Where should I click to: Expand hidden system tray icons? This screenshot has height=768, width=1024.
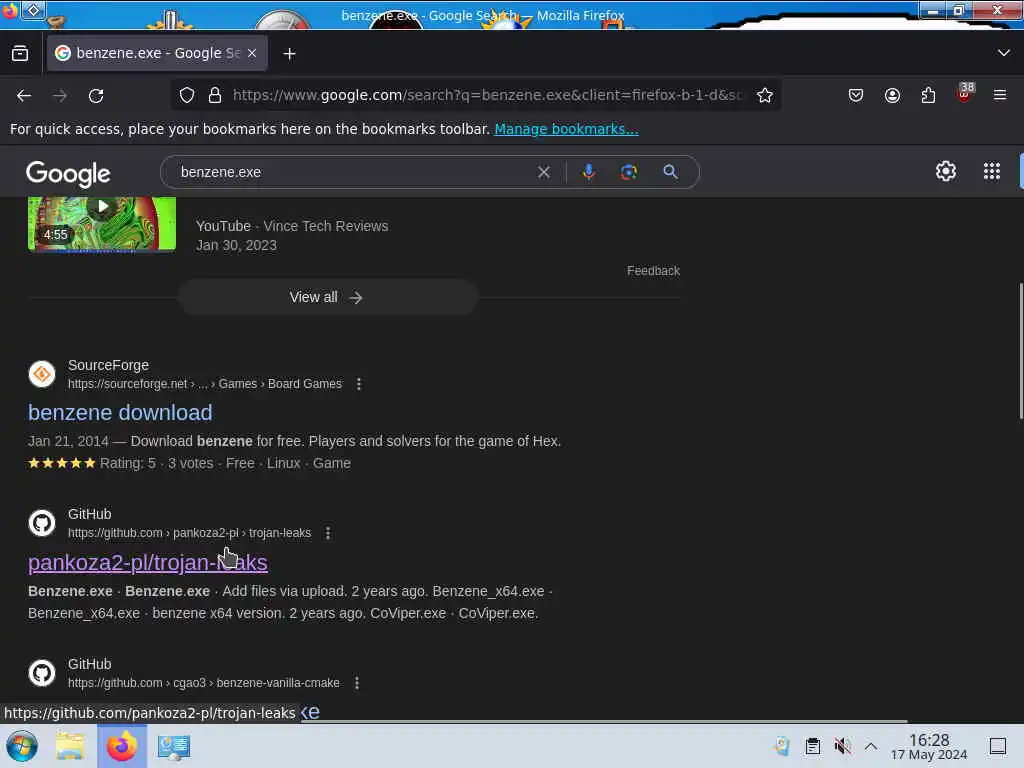click(871, 746)
